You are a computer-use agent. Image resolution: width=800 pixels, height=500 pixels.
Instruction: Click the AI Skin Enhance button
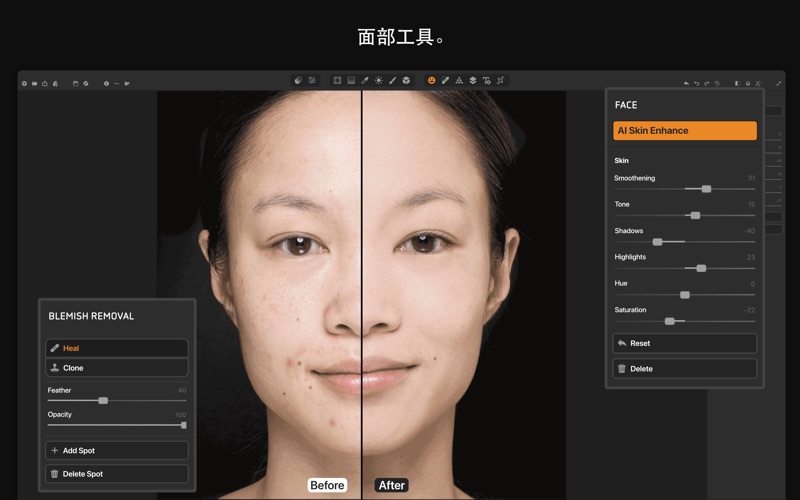pyautogui.click(x=684, y=130)
